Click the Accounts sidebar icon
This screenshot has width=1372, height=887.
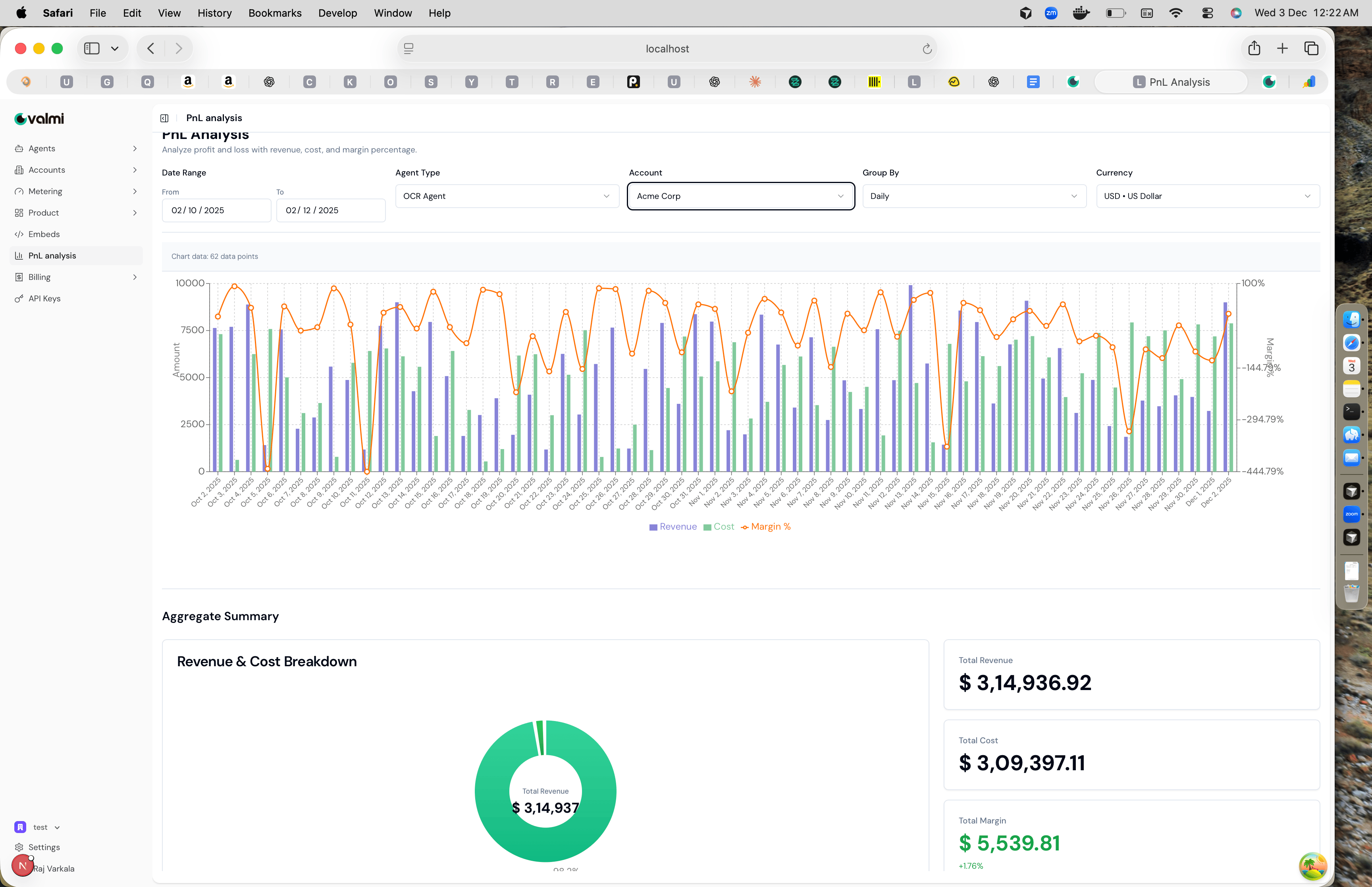(19, 170)
